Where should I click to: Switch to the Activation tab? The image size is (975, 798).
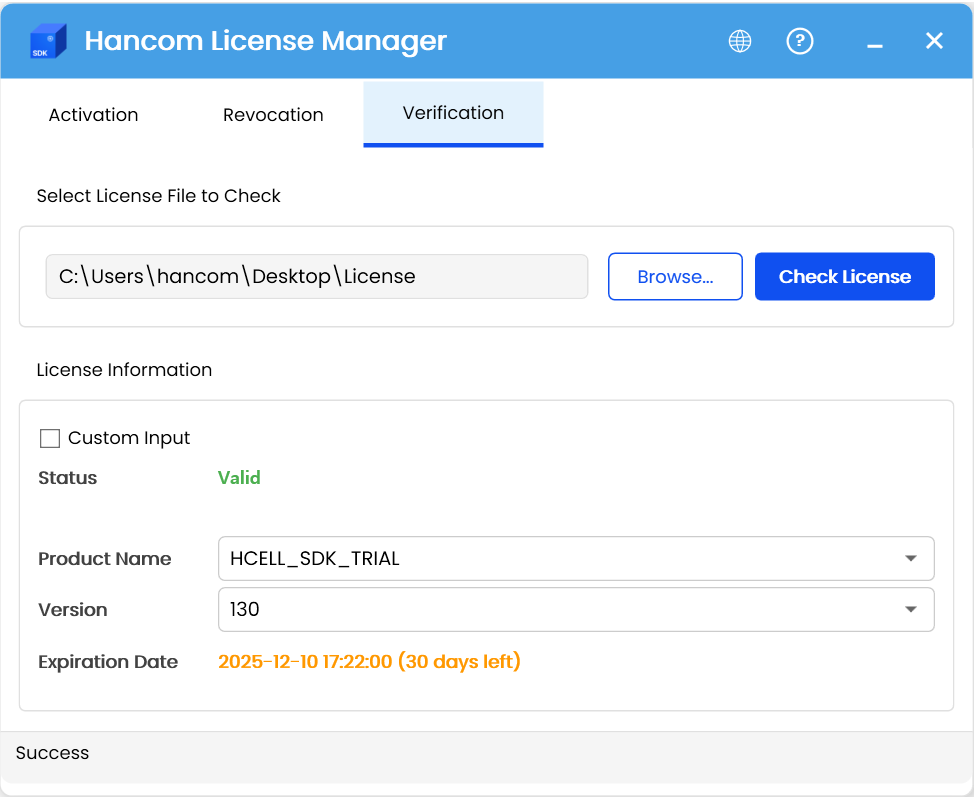pyautogui.click(x=93, y=115)
